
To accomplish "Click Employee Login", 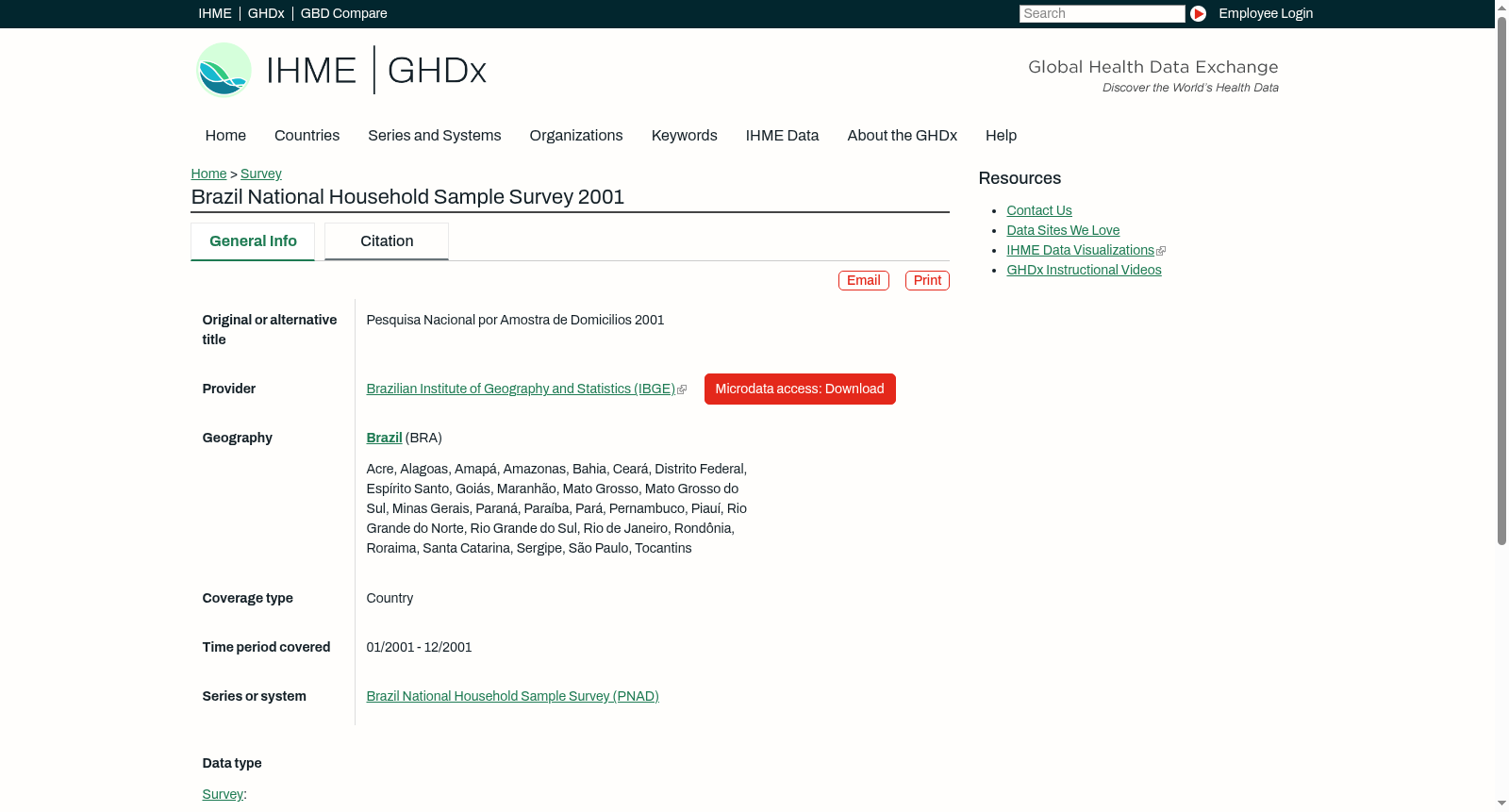I will (1266, 13).
